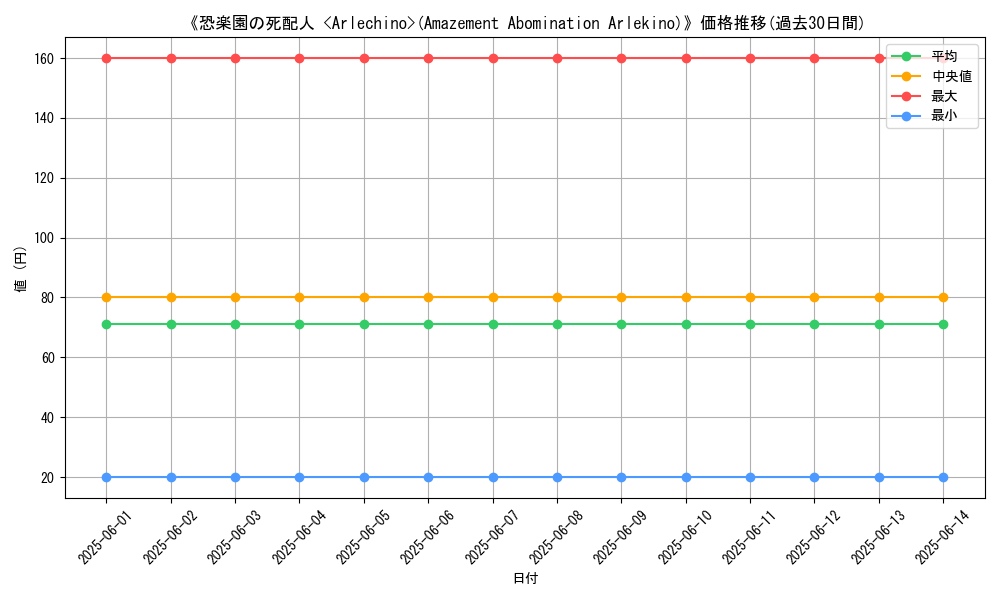Click the 40 y-axis tick label

point(47,418)
